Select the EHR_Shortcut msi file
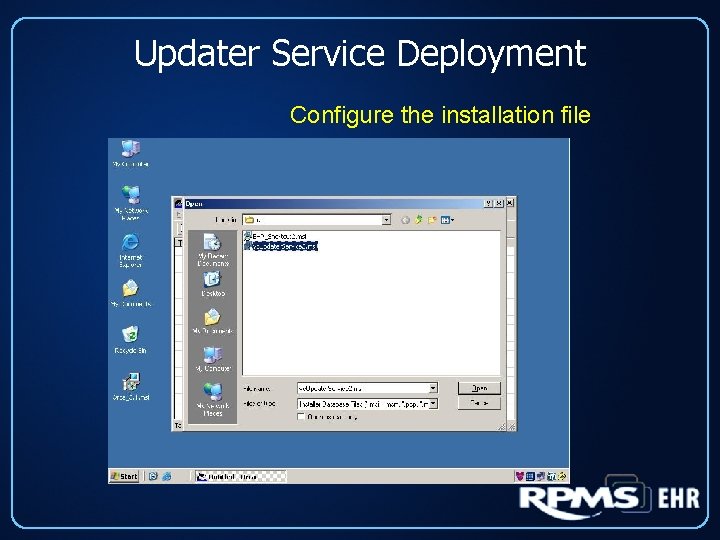Image resolution: width=720 pixels, height=540 pixels. click(x=276, y=236)
